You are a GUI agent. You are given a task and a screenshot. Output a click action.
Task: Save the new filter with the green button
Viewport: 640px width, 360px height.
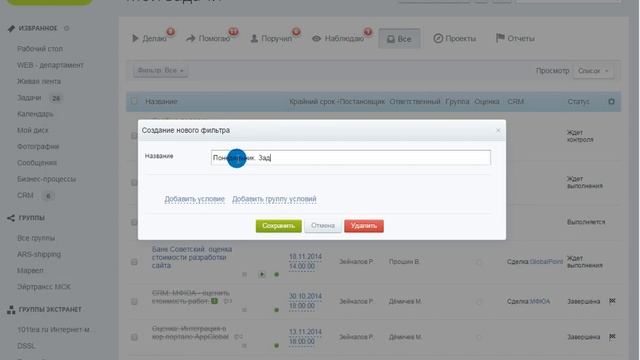point(278,226)
